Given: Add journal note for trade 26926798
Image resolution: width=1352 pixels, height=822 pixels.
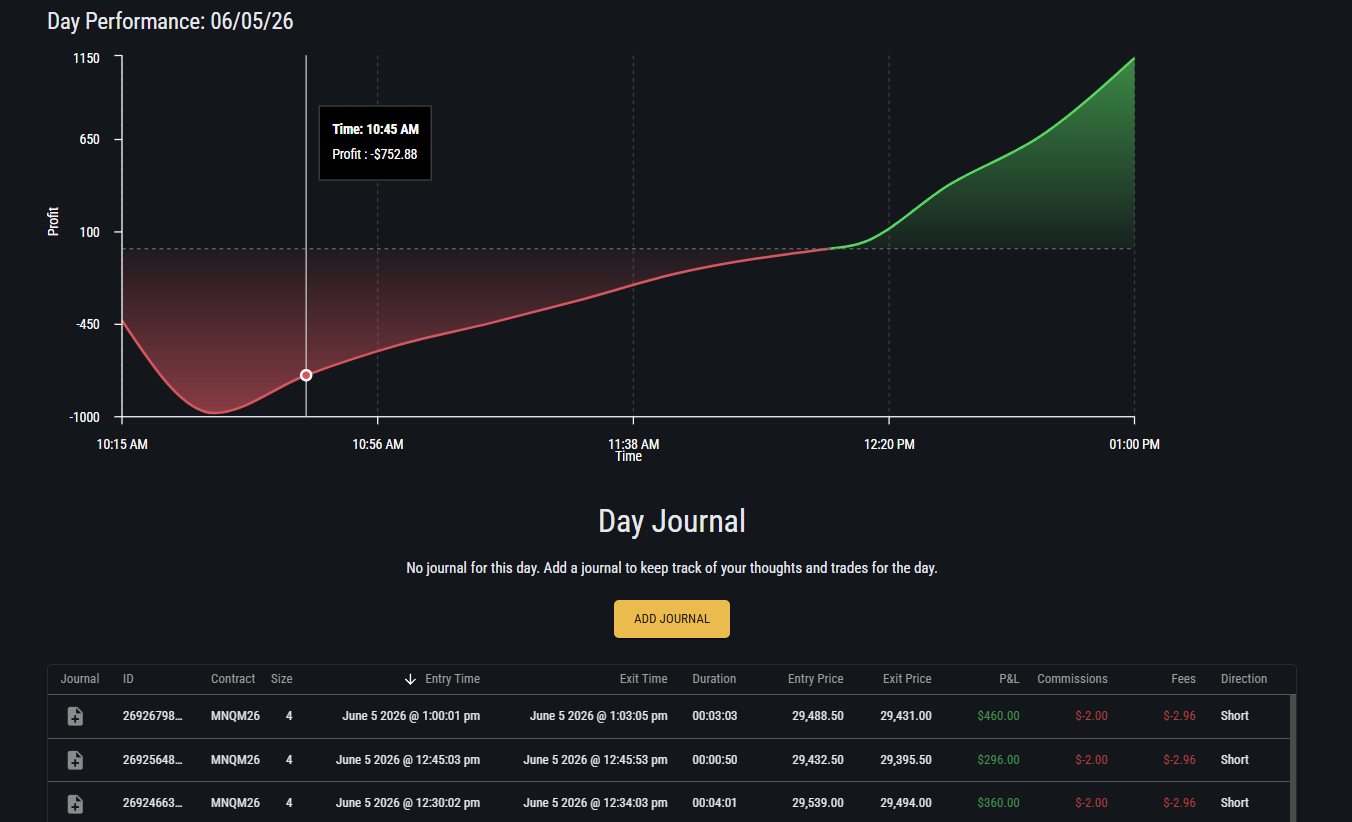Looking at the screenshot, I should [75, 716].
